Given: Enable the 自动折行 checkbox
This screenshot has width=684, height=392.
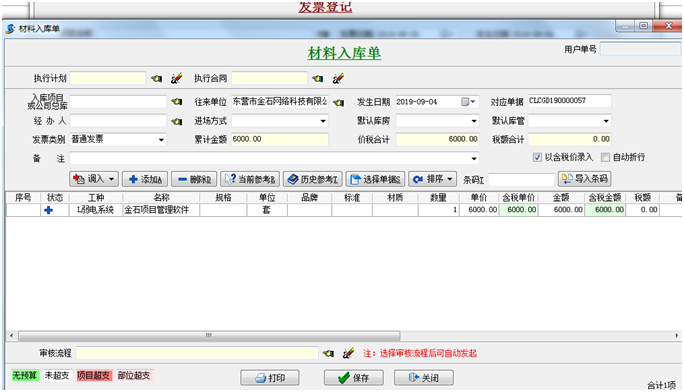Looking at the screenshot, I should coord(605,157).
